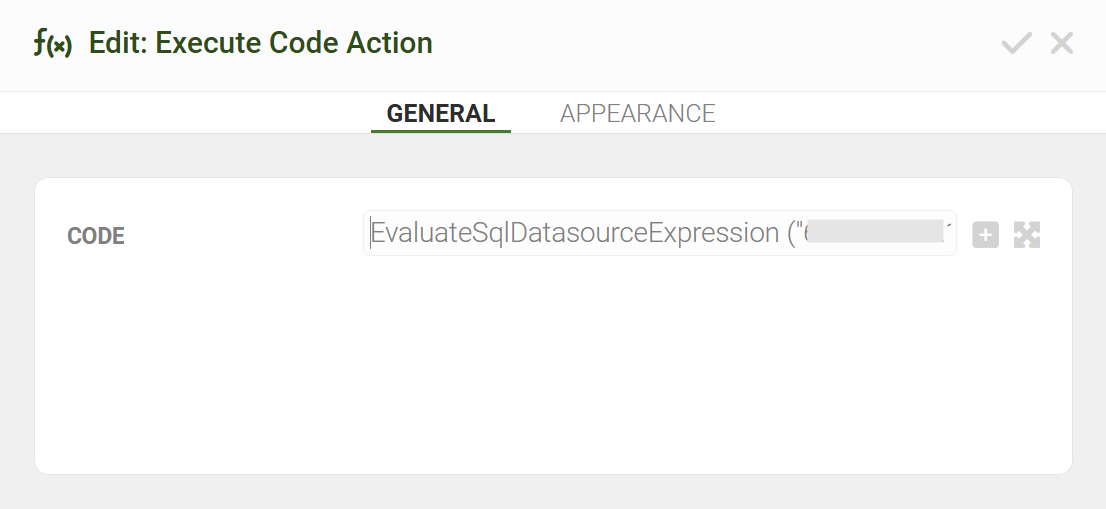Click the CODE field label
The height and width of the screenshot is (509, 1106).
[x=96, y=236]
